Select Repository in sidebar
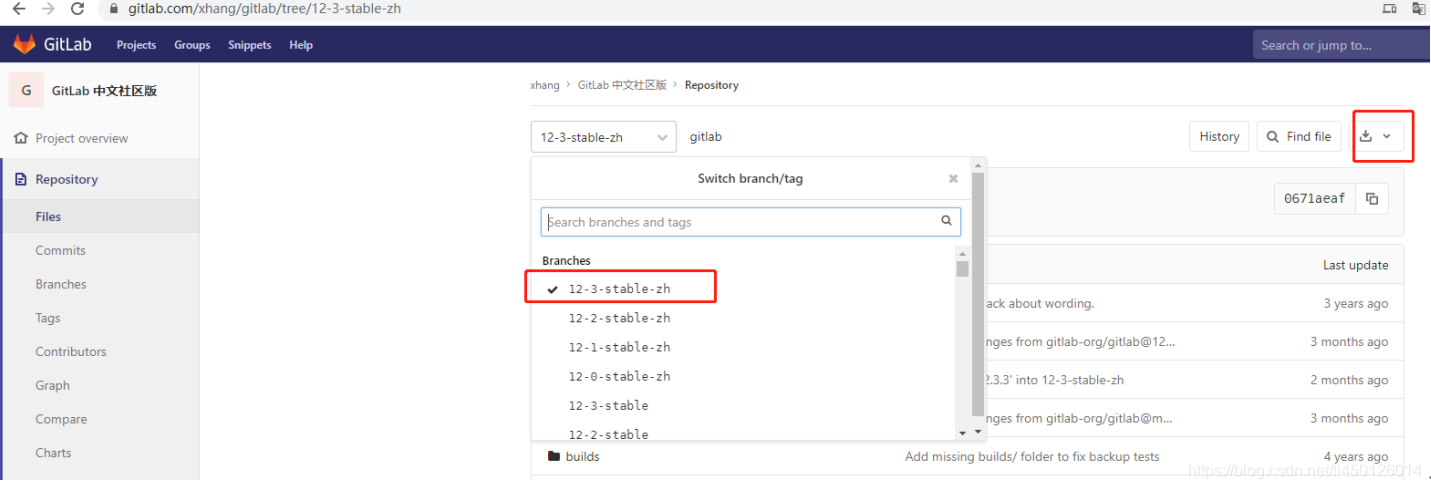This screenshot has width=1431, height=489. [67, 180]
